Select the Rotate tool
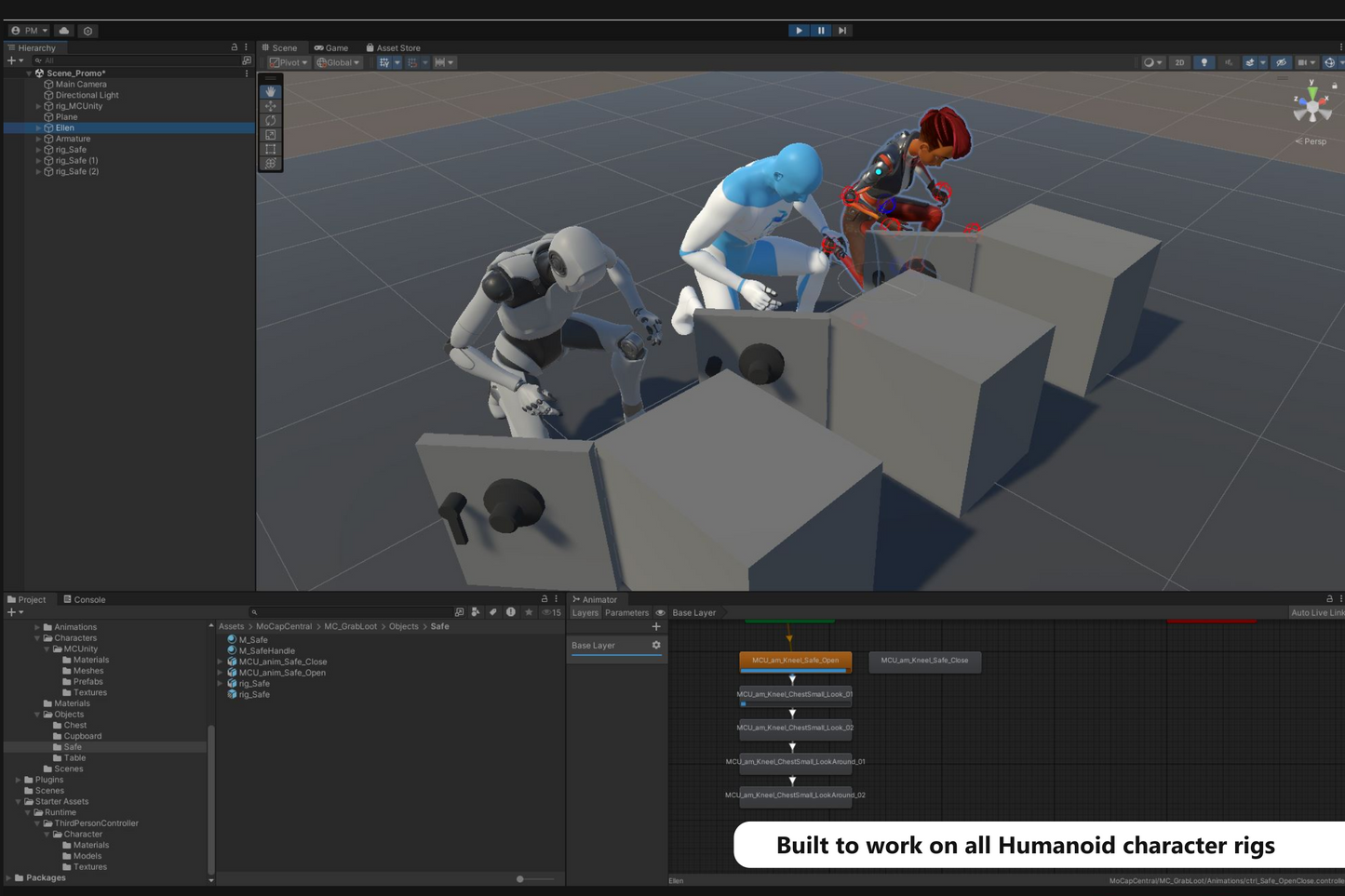Viewport: 1345px width, 896px height. [x=271, y=120]
